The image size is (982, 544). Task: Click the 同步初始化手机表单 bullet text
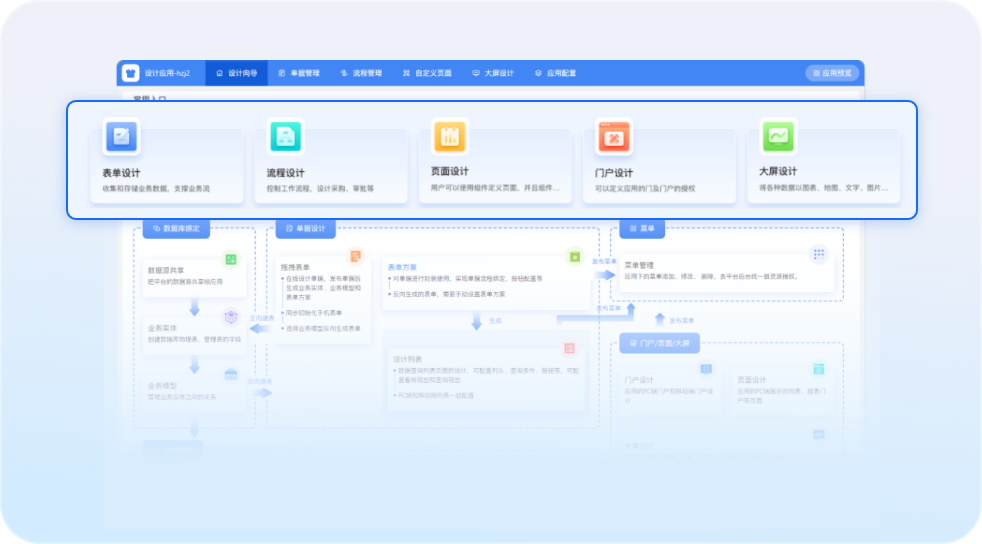point(314,313)
